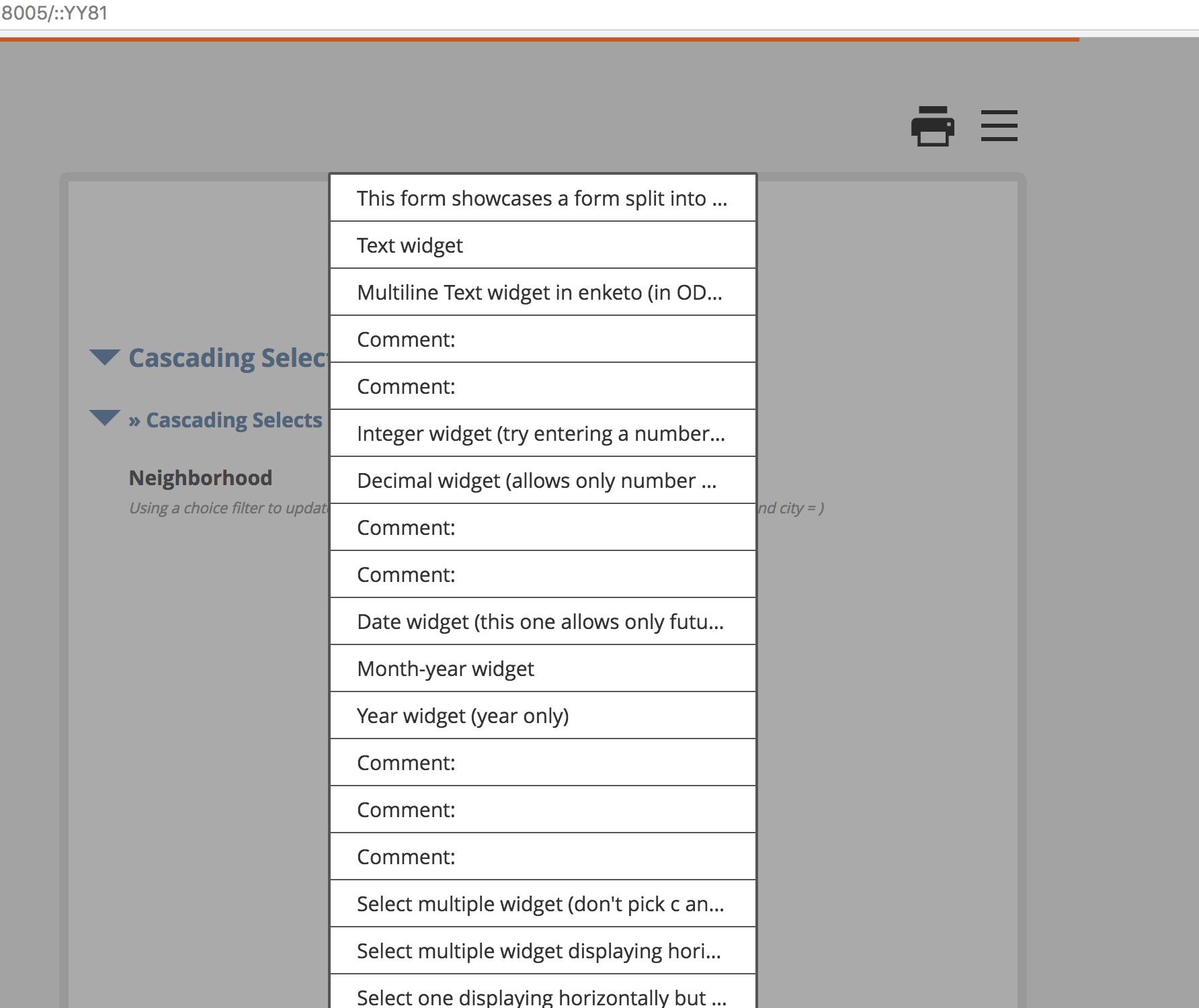This screenshot has width=1199, height=1008.
Task: Select the Year widget (year only) entry
Action: tap(543, 716)
